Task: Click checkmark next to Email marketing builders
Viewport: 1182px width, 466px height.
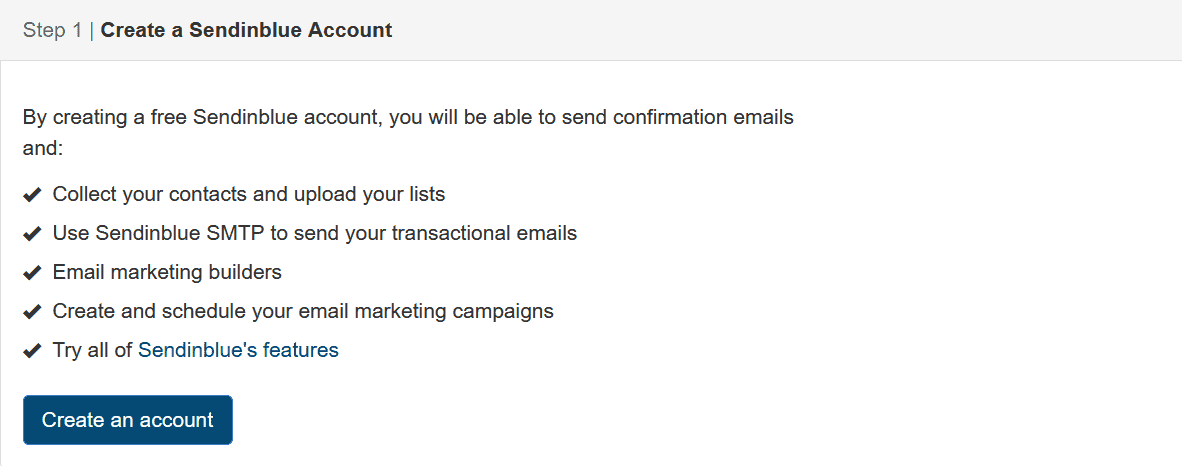Action: point(32,273)
